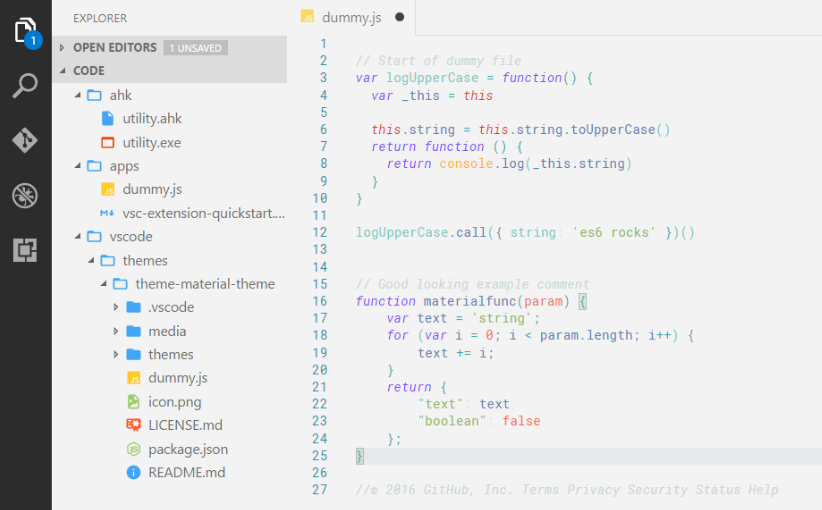The image size is (822, 510).
Task: Click the 1 UNSAVED badge
Action: pyautogui.click(x=196, y=48)
